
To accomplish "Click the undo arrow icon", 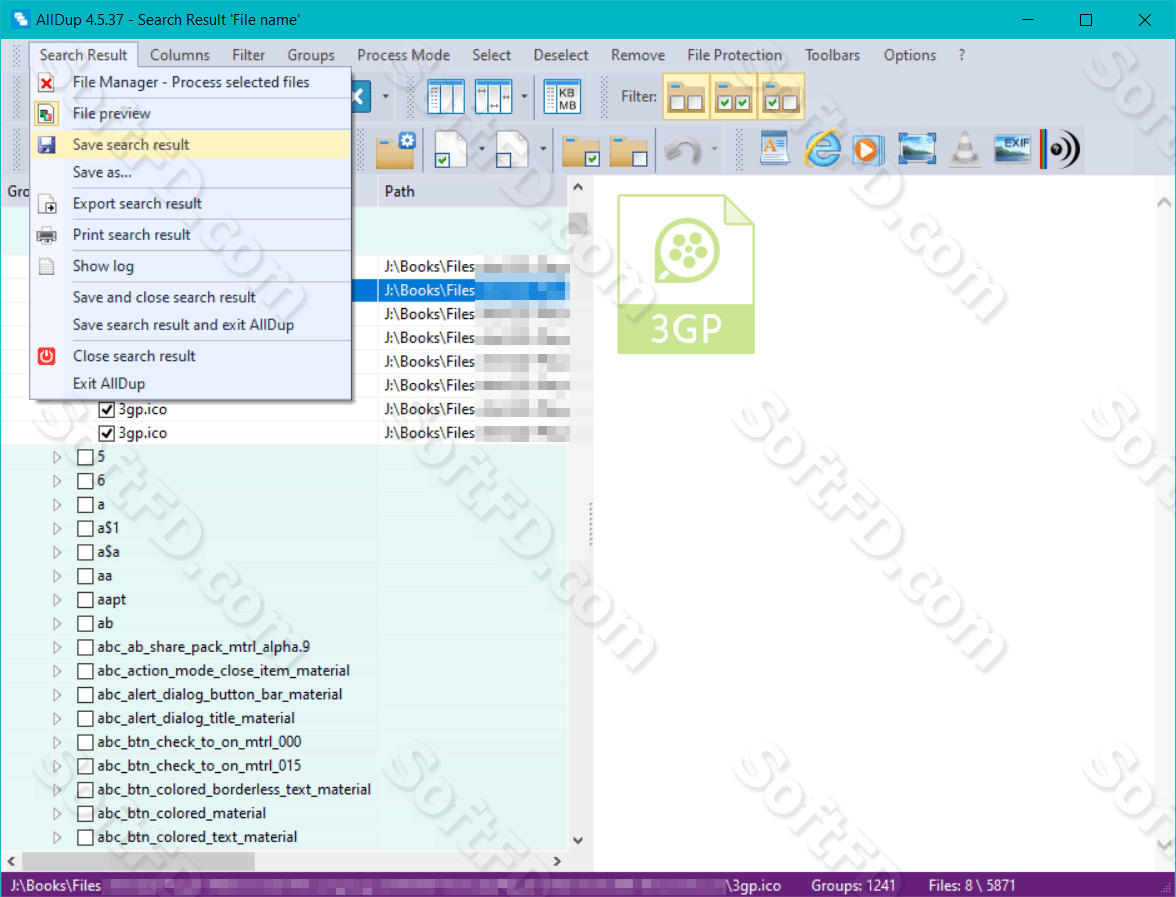I will (683, 149).
